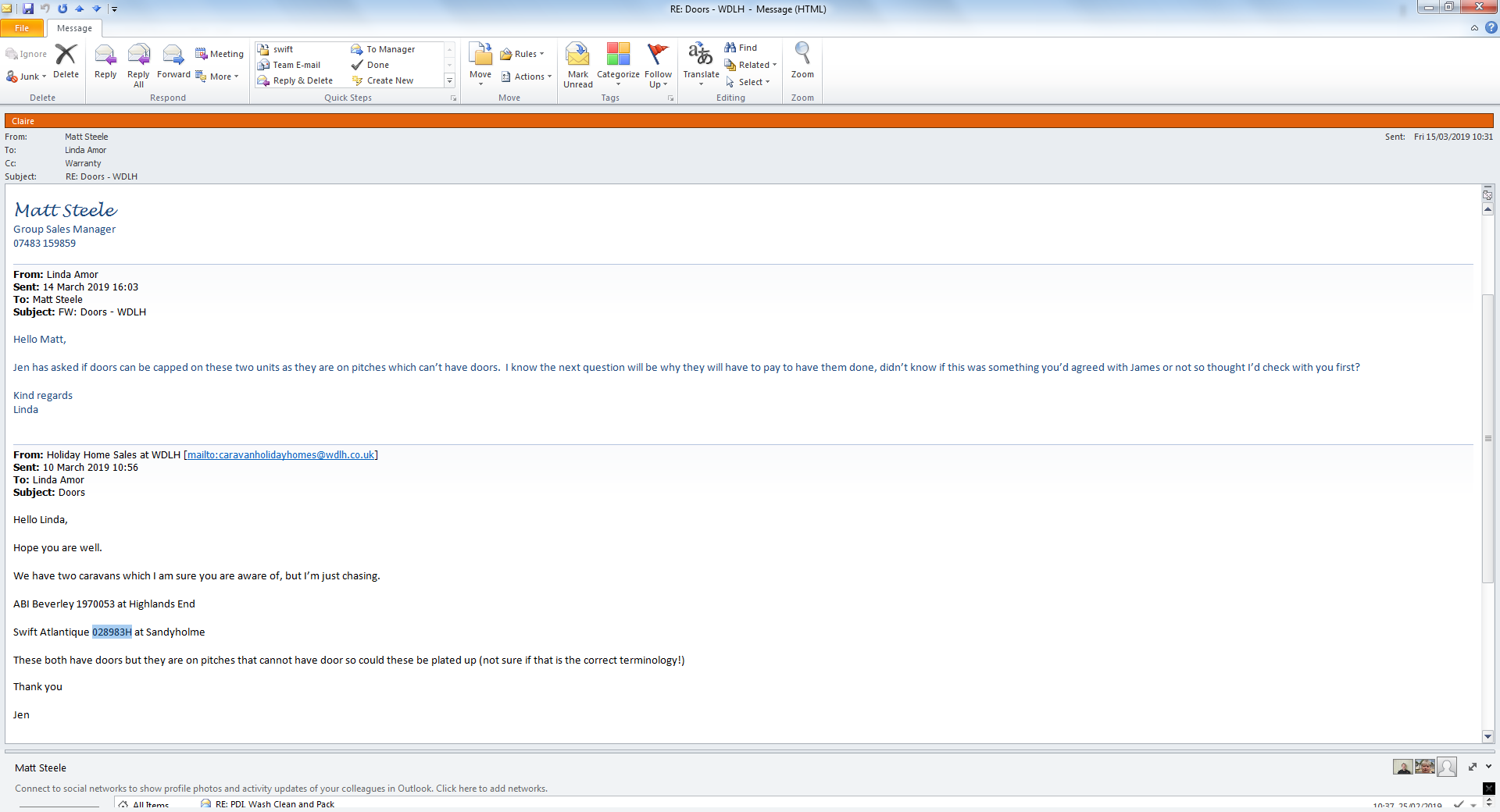The width and height of the screenshot is (1500, 812).
Task: Open the Junk dropdown menu
Action: (26, 77)
